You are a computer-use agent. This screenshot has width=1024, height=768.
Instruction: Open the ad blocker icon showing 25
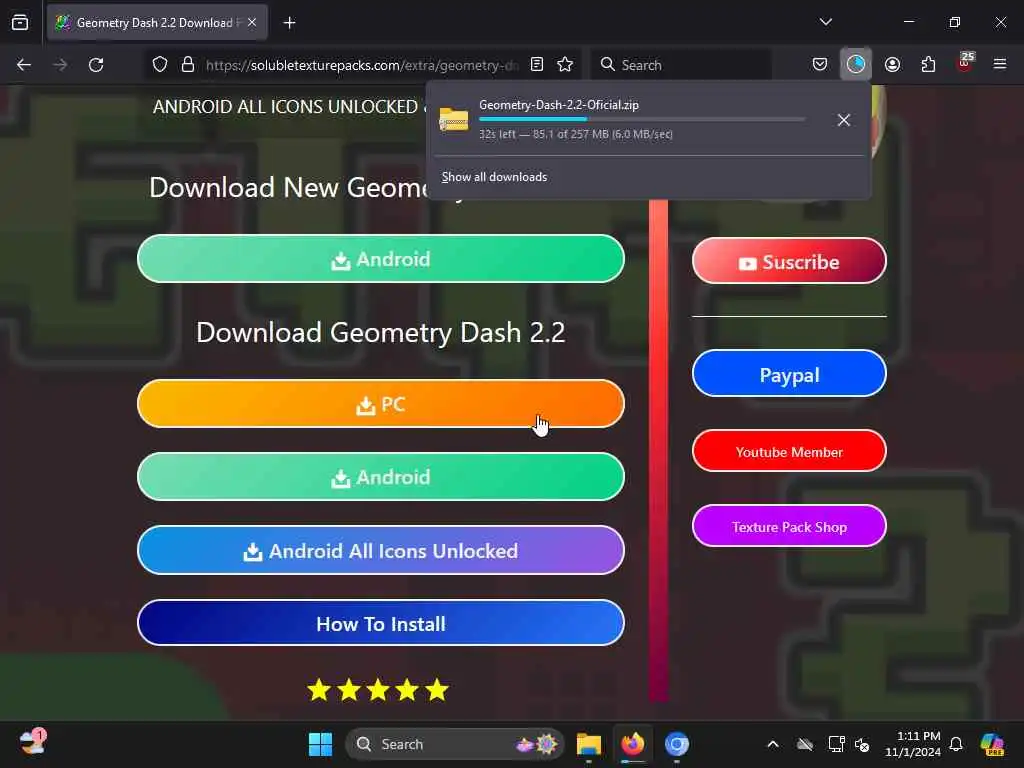tap(965, 63)
